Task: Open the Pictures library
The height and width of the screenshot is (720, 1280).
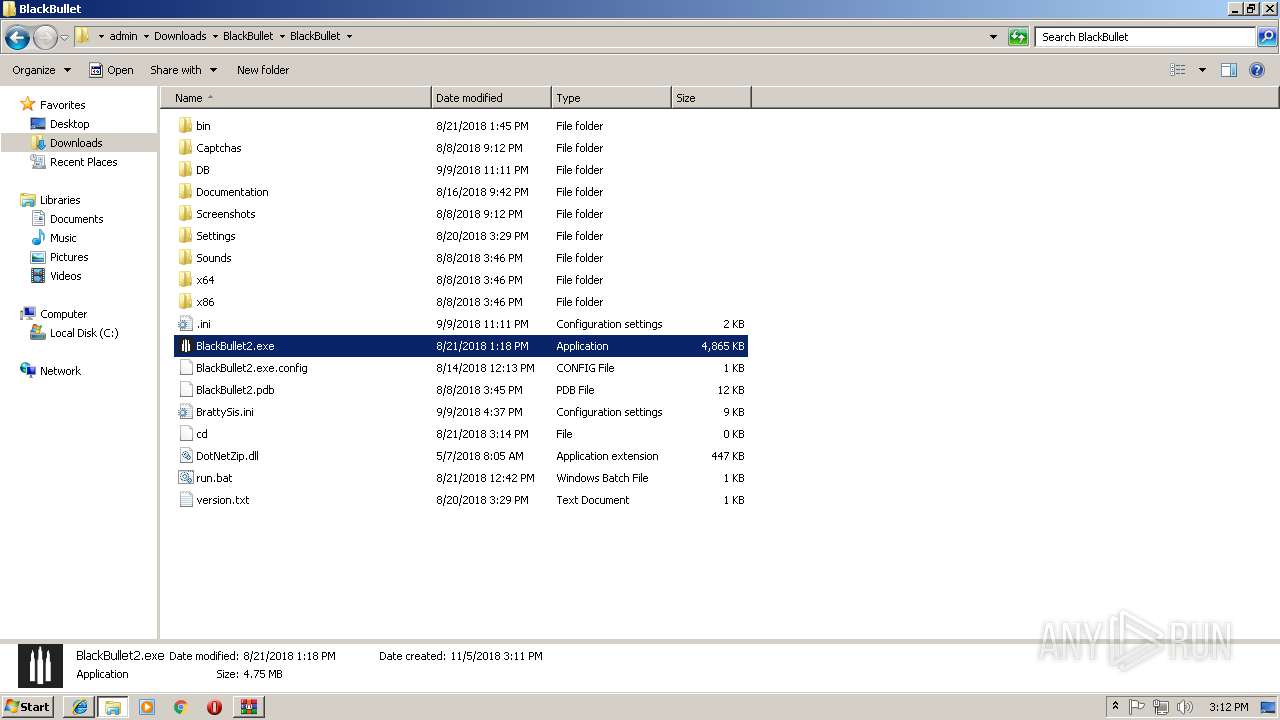Action: click(69, 257)
